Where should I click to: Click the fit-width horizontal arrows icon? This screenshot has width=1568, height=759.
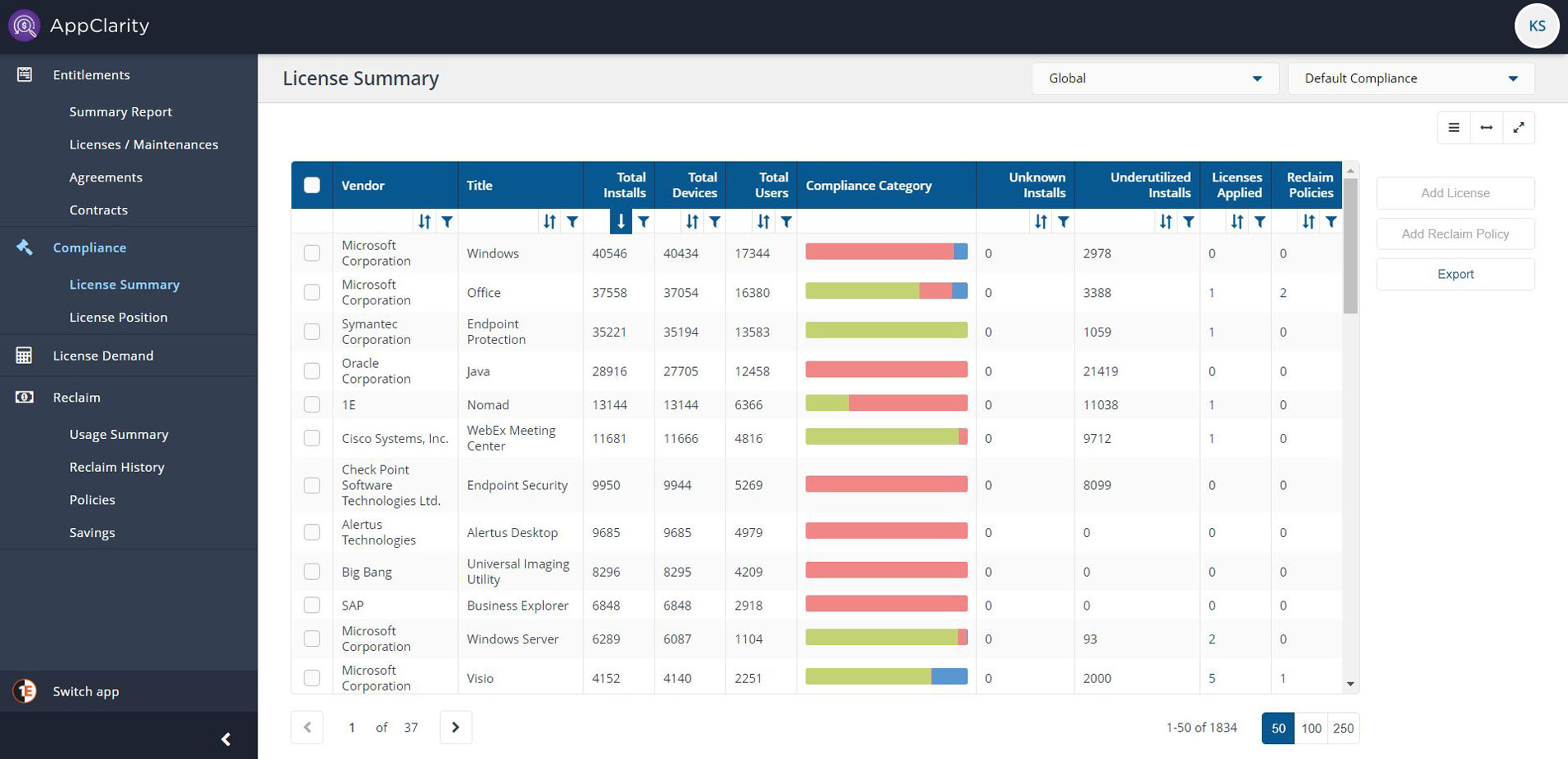tap(1486, 128)
